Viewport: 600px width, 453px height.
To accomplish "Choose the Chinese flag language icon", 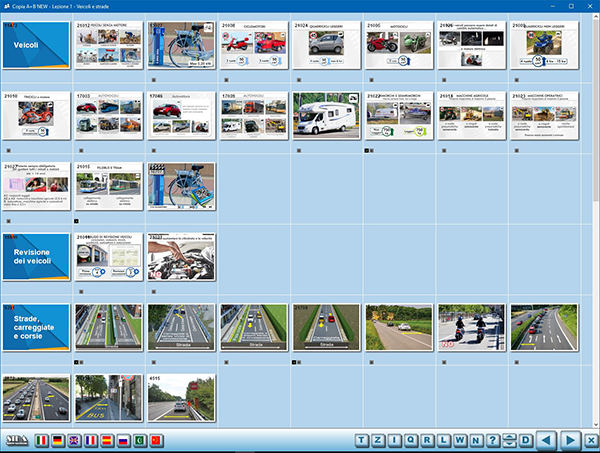I will (157, 441).
